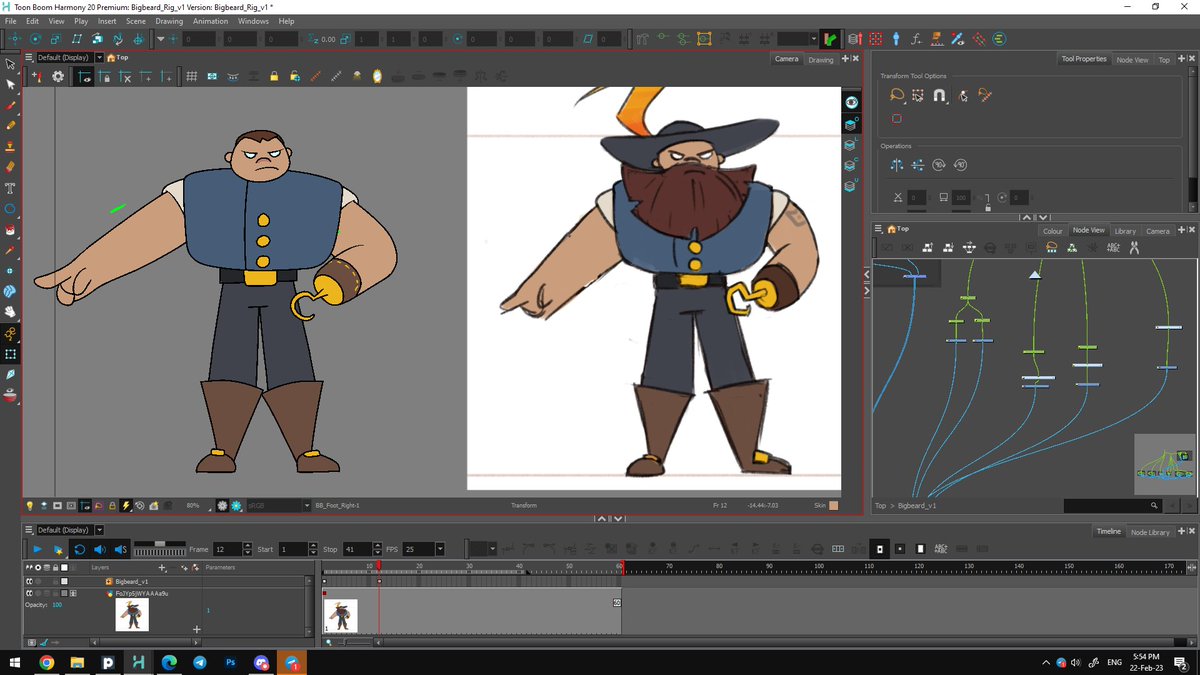This screenshot has height=675, width=1200.
Task: Click the Add Layer plus button
Action: 162,567
